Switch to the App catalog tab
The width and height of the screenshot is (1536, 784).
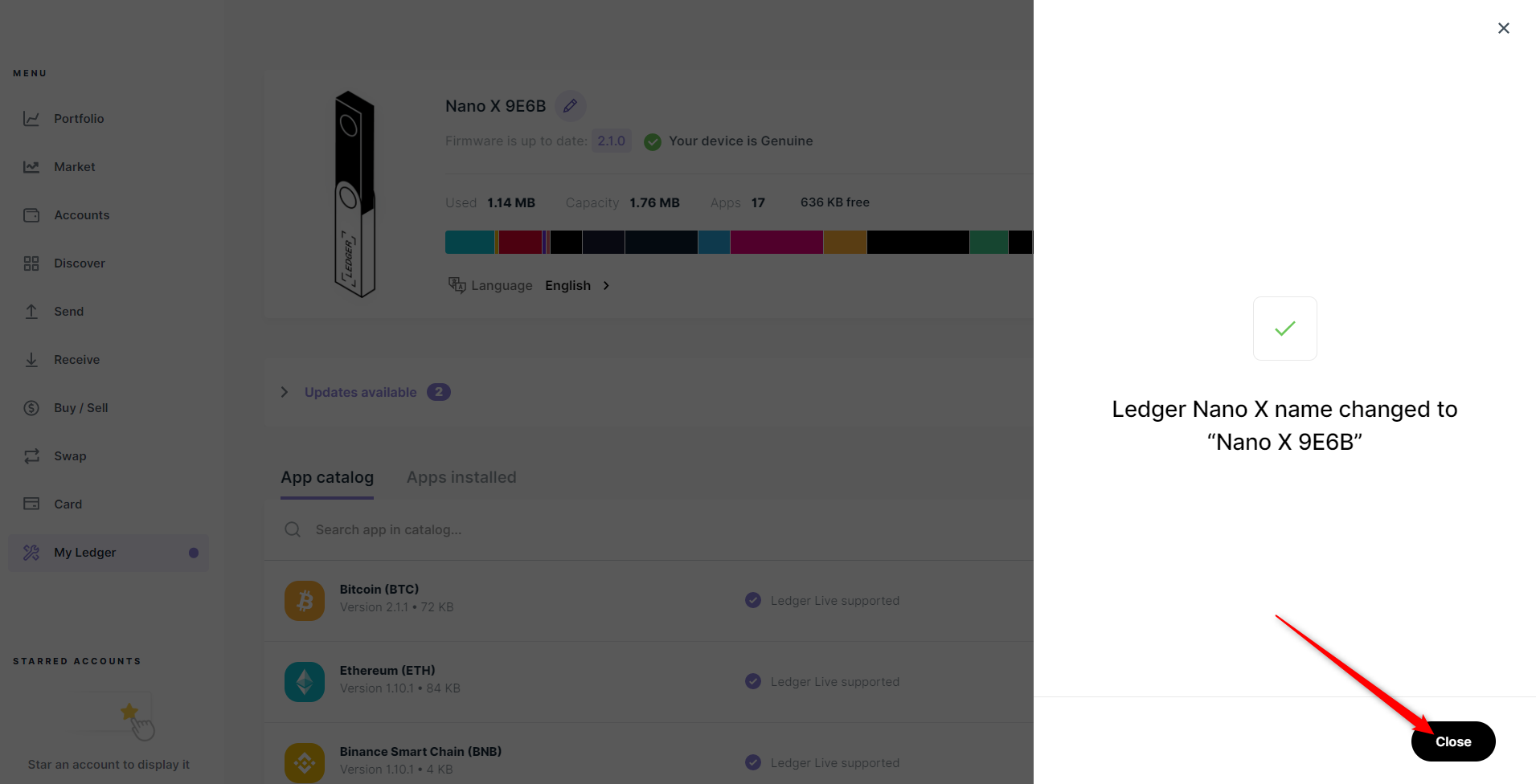[327, 477]
